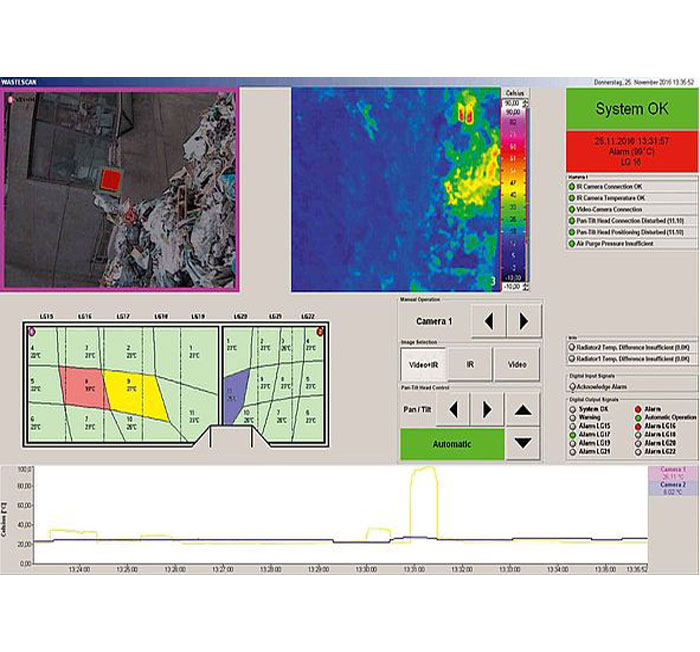Click Air Purge Pressure Insufficient status icon
700x652 pixels.
click(570, 243)
